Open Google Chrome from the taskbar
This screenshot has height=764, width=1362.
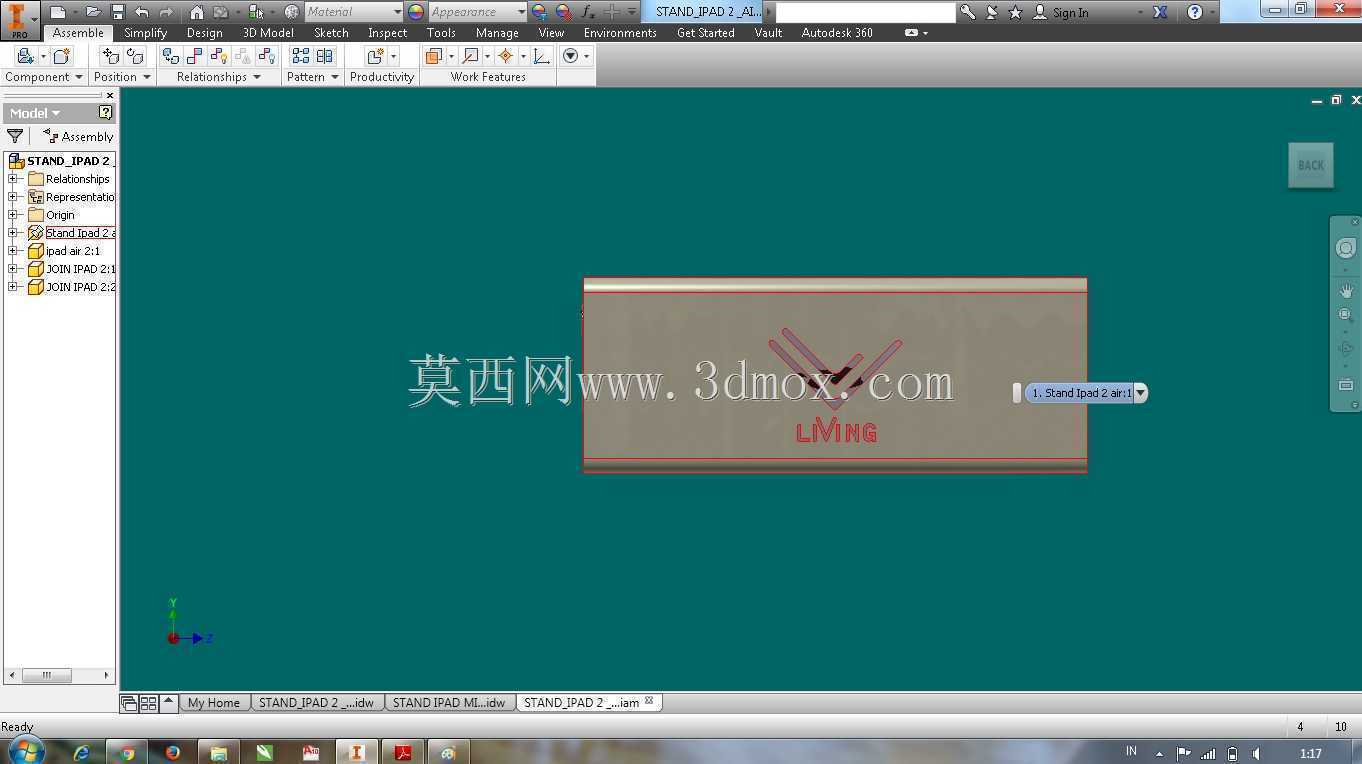pyautogui.click(x=127, y=753)
